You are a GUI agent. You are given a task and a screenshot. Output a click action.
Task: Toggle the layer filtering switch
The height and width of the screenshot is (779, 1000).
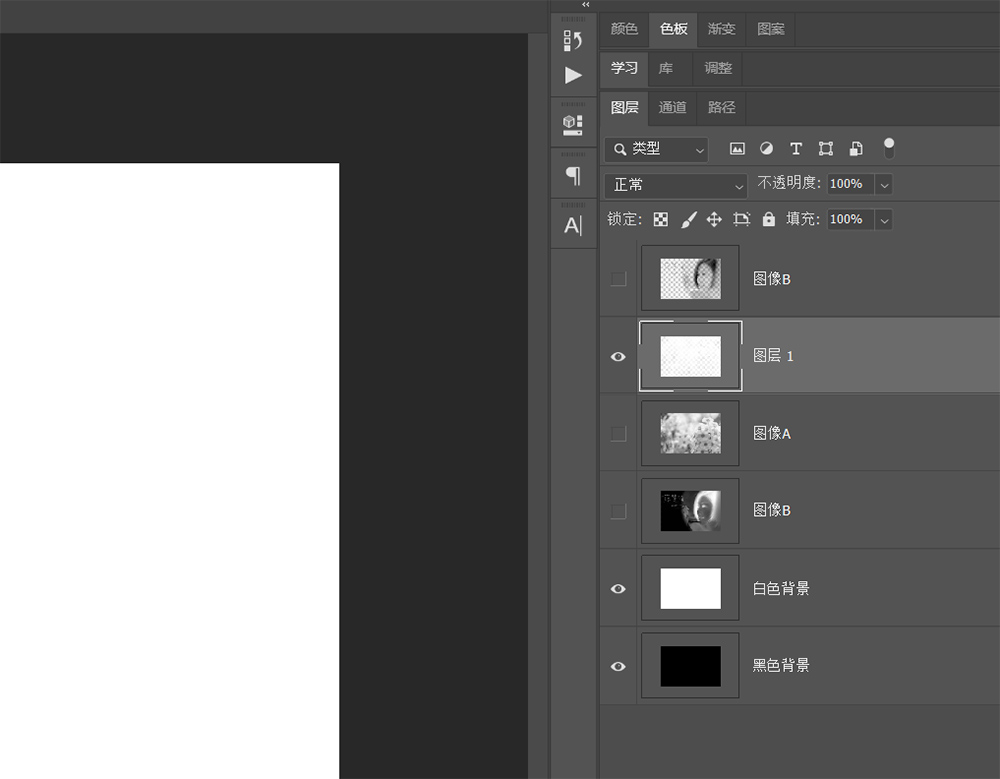888,149
